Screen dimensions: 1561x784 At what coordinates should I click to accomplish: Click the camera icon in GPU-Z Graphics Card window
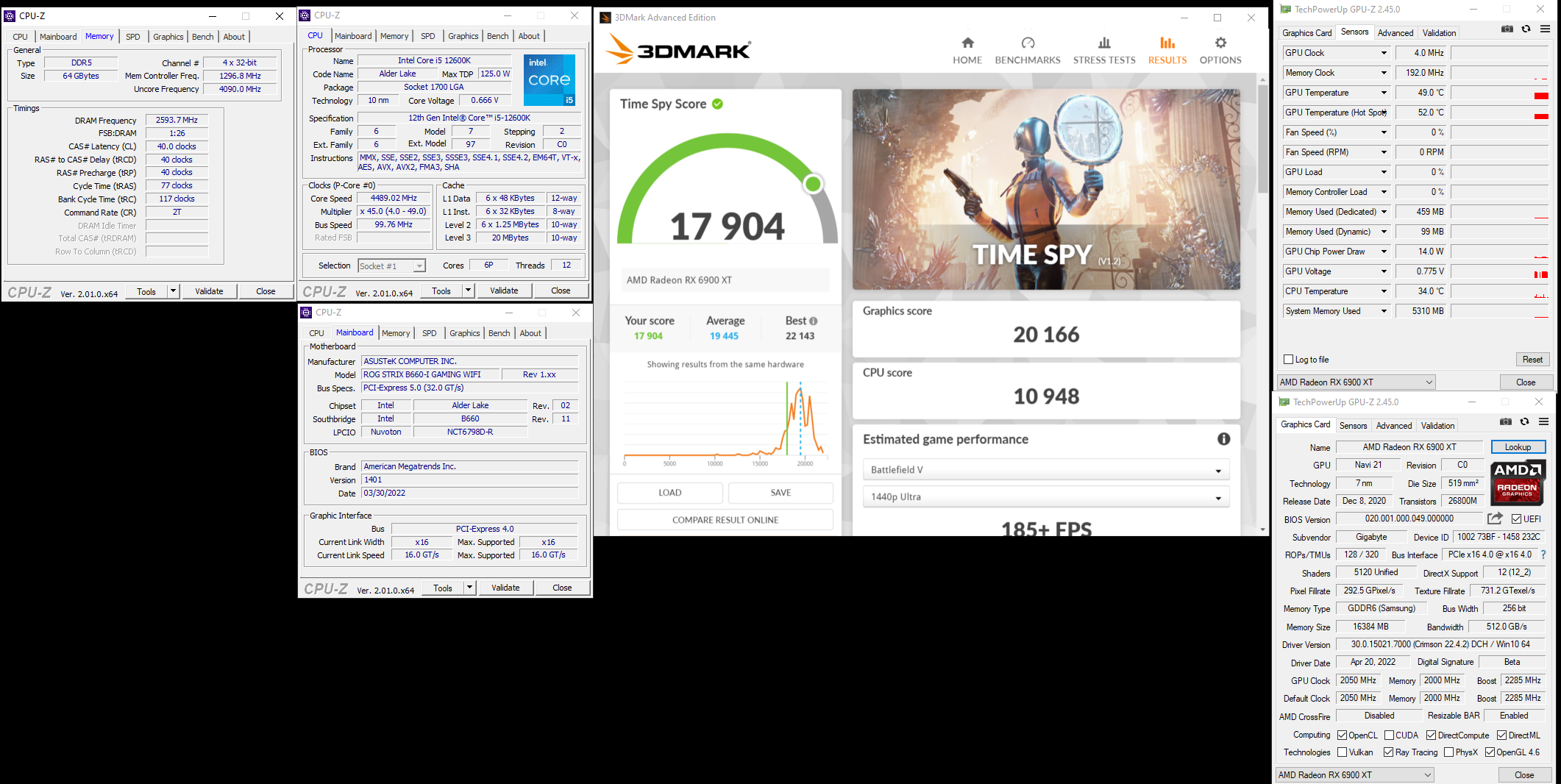coord(1506,422)
